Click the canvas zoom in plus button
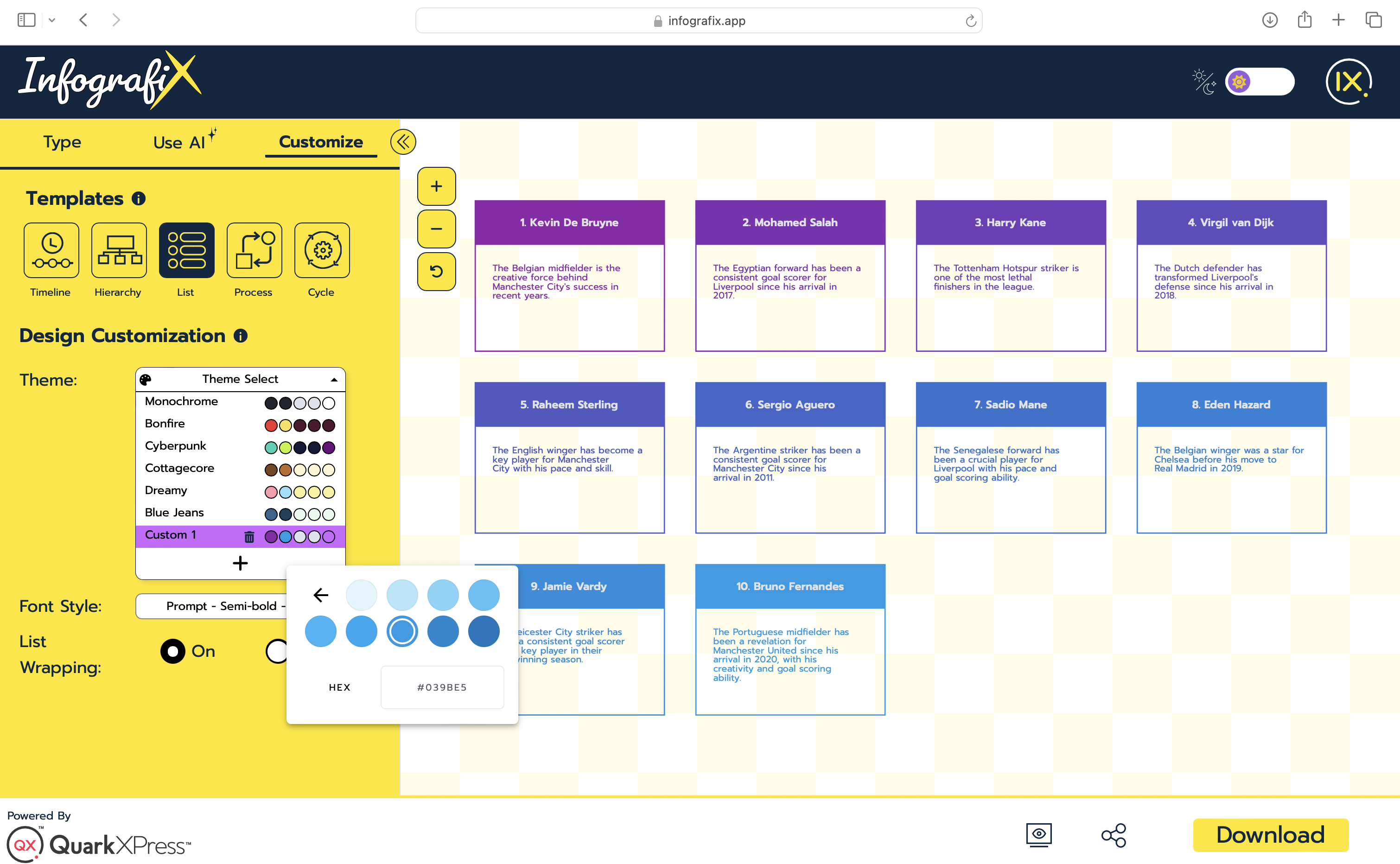This screenshot has height=864, width=1400. click(x=437, y=186)
